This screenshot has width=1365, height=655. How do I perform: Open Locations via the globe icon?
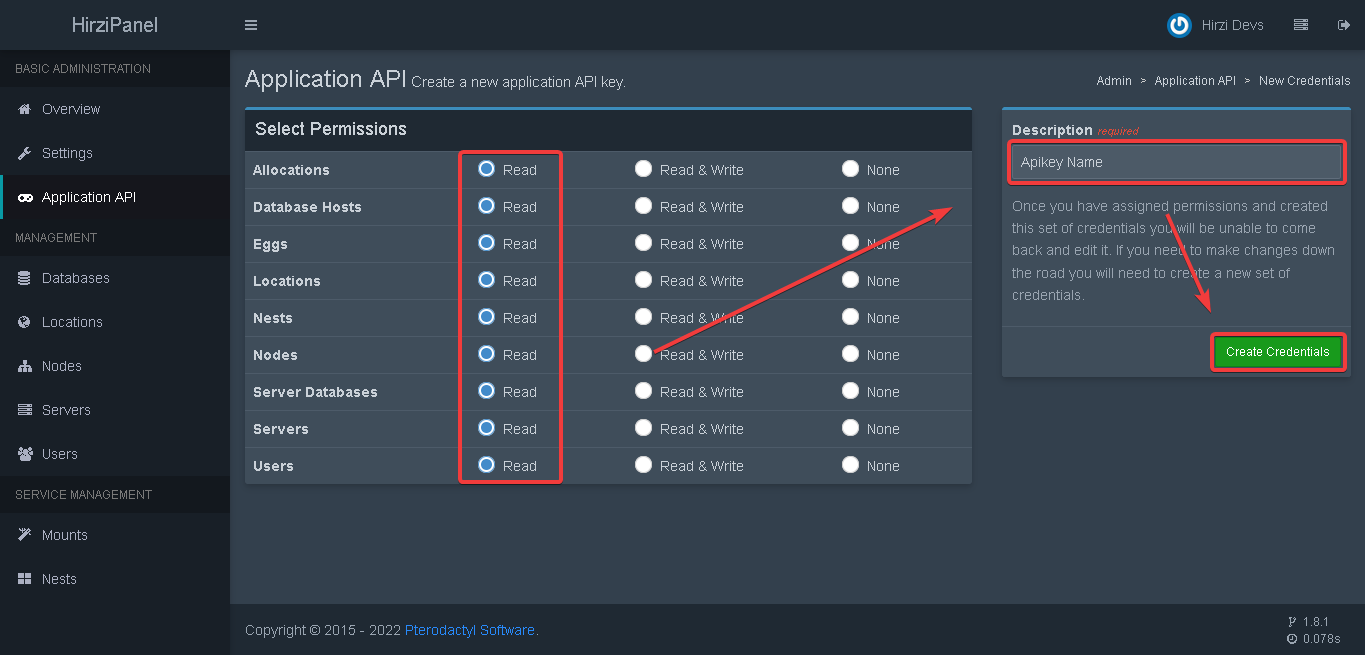[x=24, y=322]
